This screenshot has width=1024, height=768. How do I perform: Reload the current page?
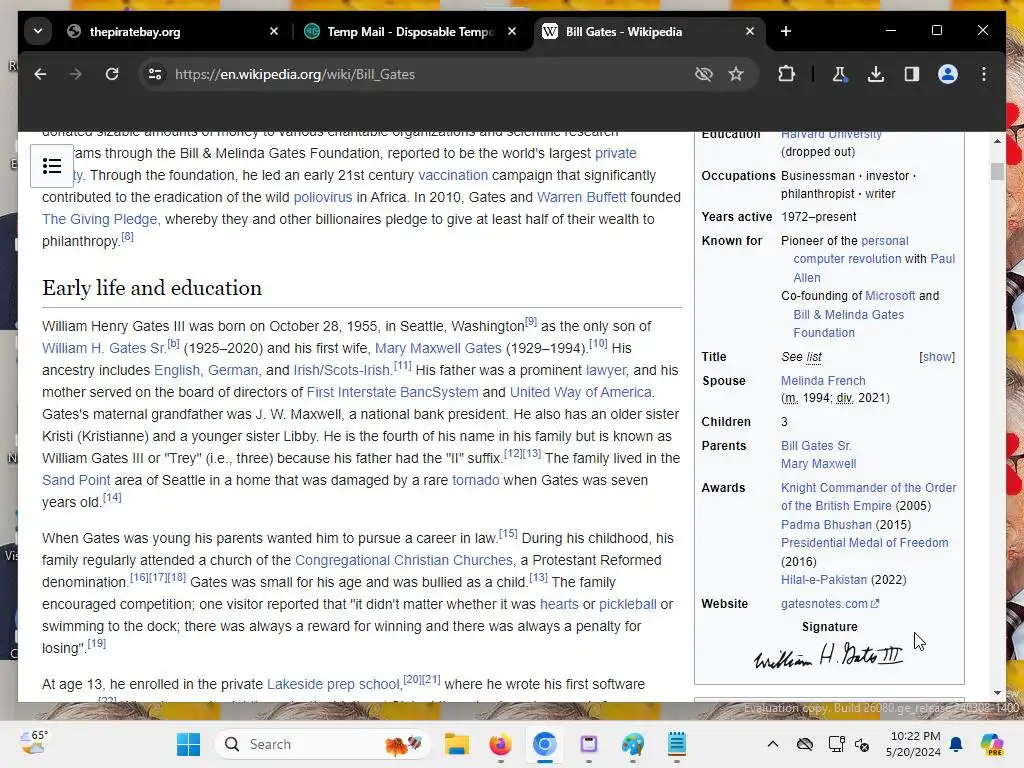(112, 74)
